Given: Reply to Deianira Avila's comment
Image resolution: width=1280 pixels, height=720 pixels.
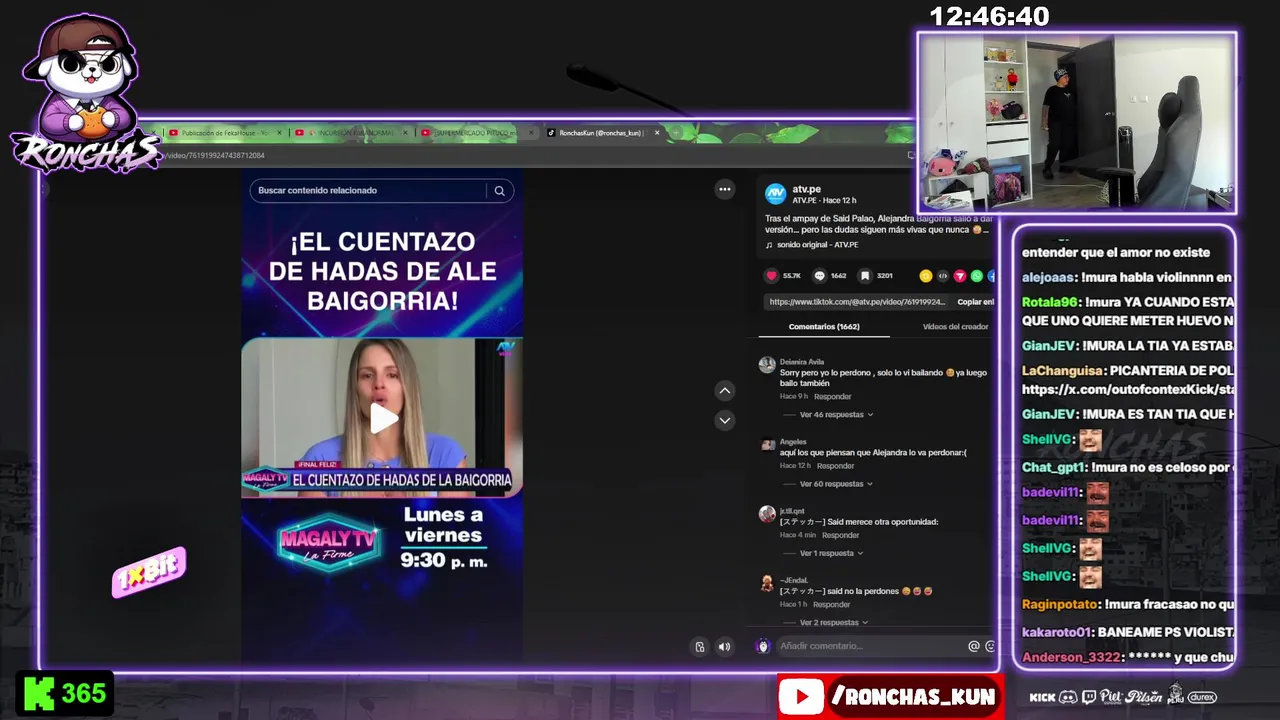Looking at the screenshot, I should [x=833, y=397].
